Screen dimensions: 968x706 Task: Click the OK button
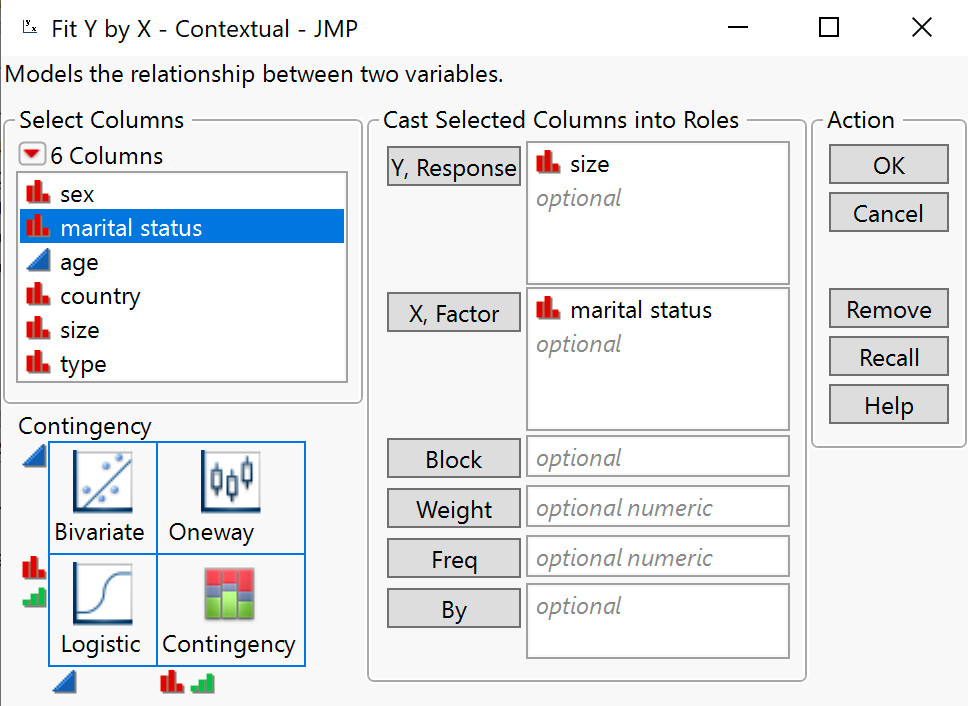888,164
